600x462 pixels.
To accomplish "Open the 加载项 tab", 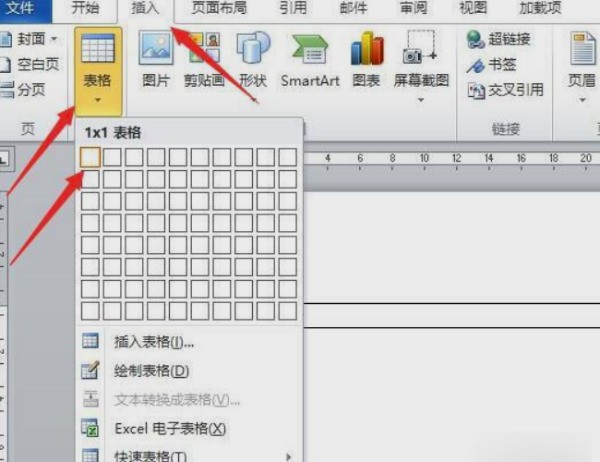I will pyautogui.click(x=540, y=8).
